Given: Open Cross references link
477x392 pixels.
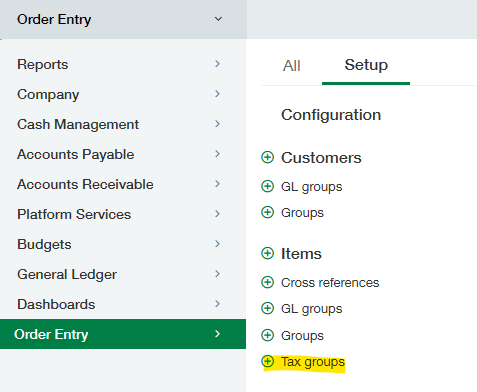Looking at the screenshot, I should 330,283.
